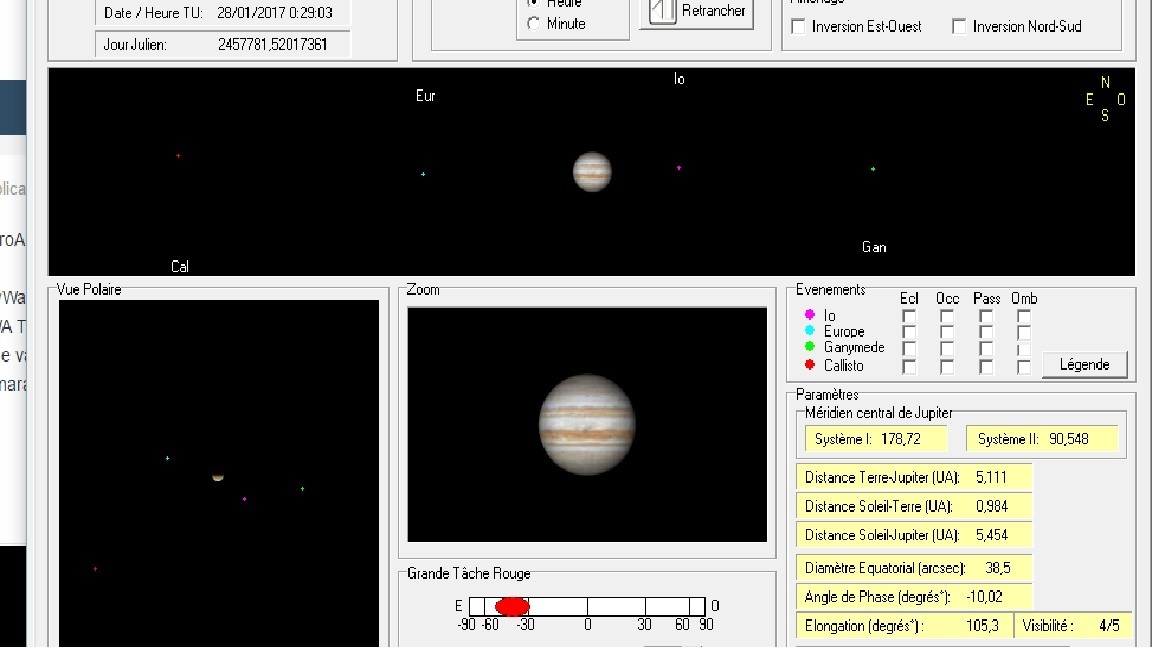Click the red Callisto dot in the main view
This screenshot has height=648, width=1152.
[x=179, y=156]
